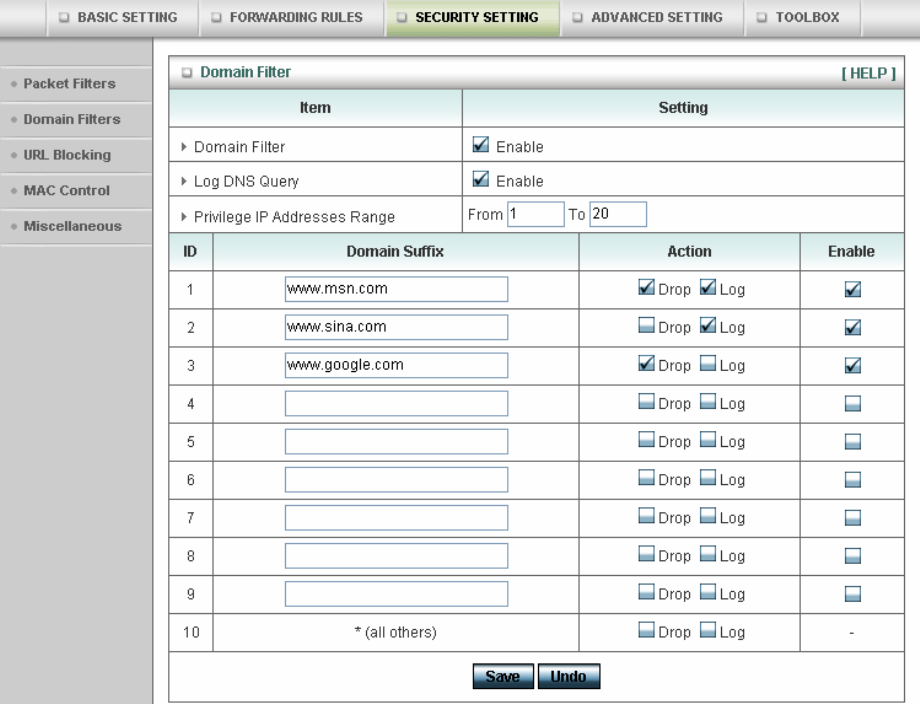Open the BASIC SETTING tab
920x704 pixels.
point(123,18)
